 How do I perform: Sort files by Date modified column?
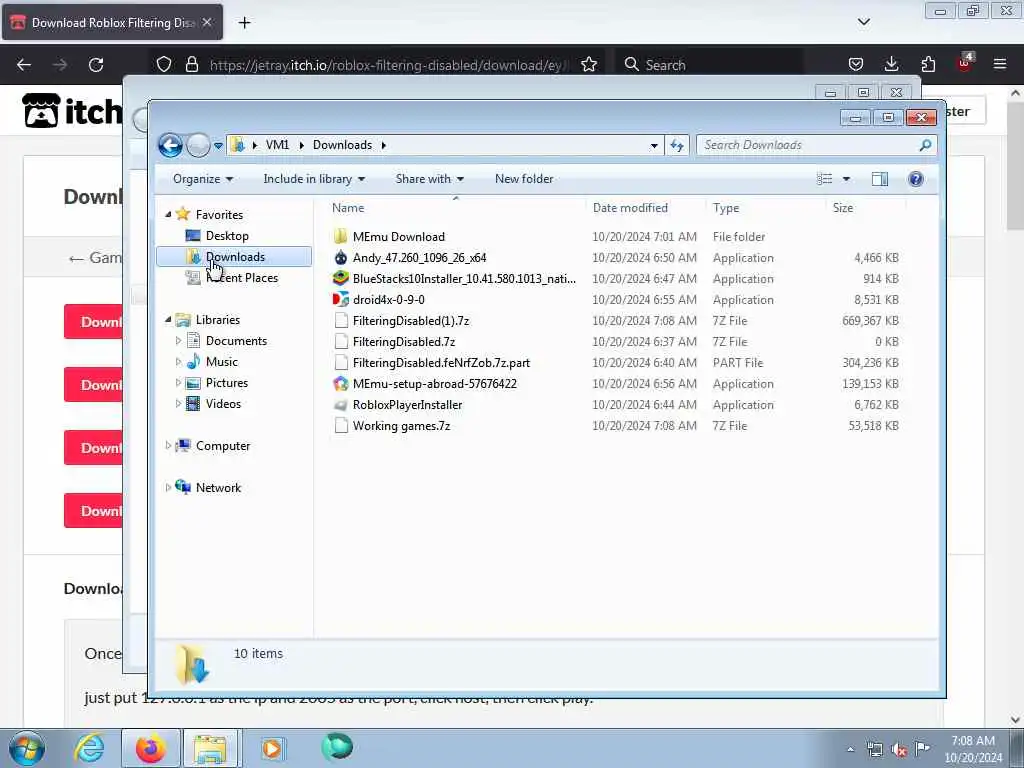(x=630, y=208)
